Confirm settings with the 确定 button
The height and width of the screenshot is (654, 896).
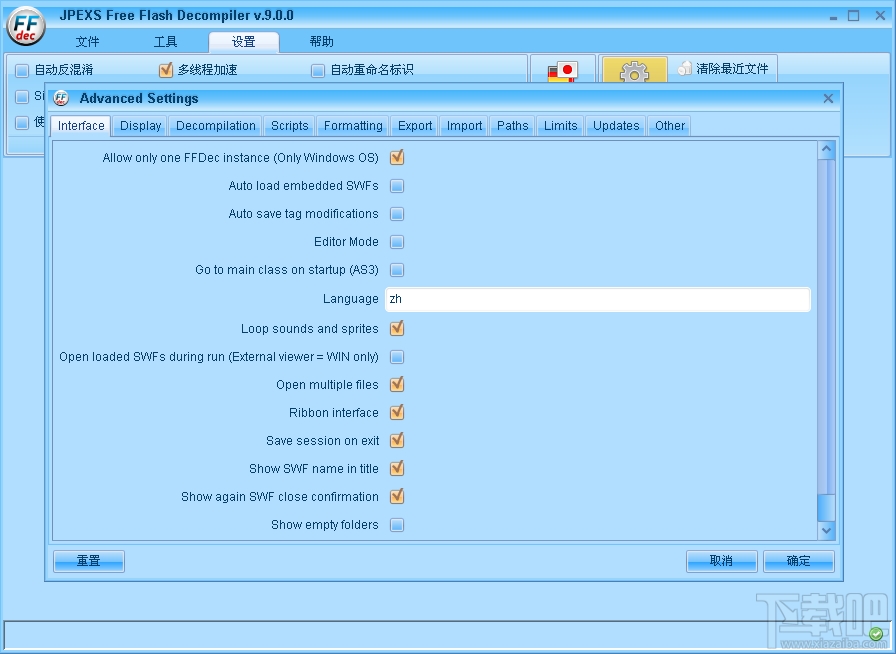pyautogui.click(x=798, y=561)
